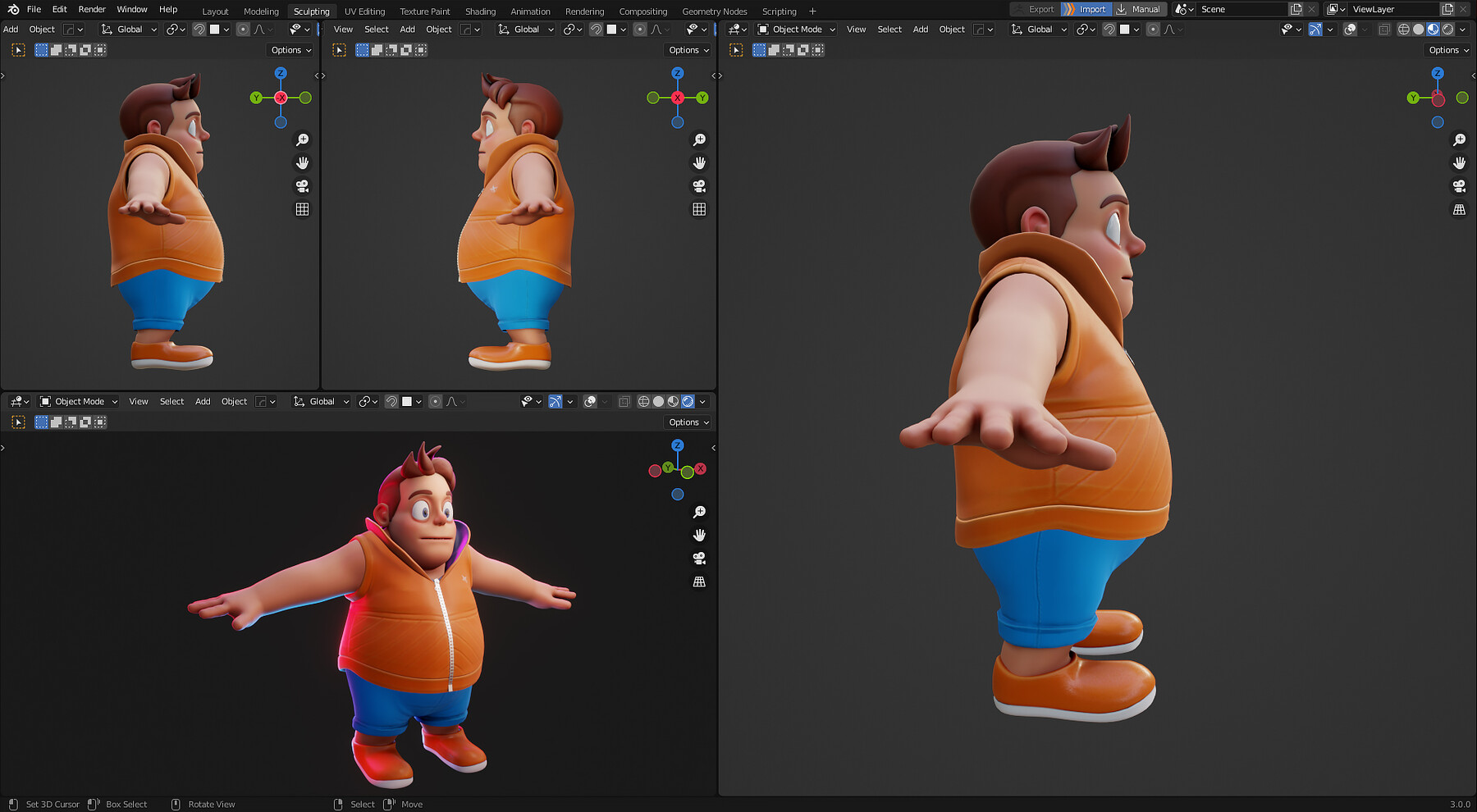The width and height of the screenshot is (1477, 812).
Task: Add new view layer icon beside ViewLayer field
Action: (1447, 9)
